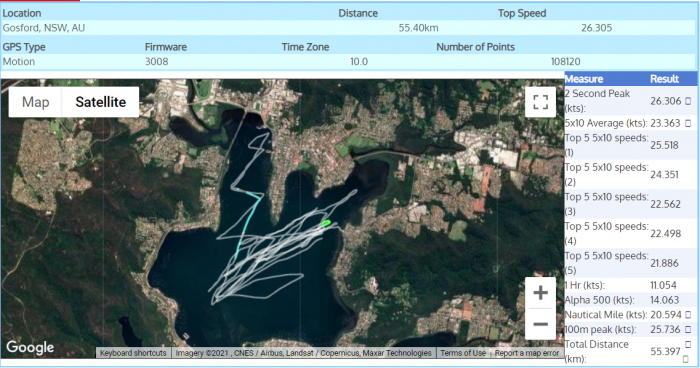The image size is (700, 368).
Task: Zoom out with the minus icon
Action: pos(541,324)
